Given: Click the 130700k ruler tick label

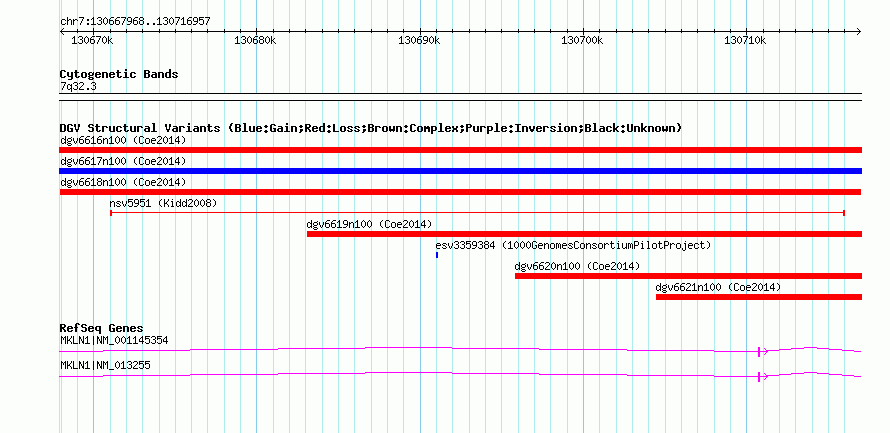Looking at the screenshot, I should pos(582,40).
